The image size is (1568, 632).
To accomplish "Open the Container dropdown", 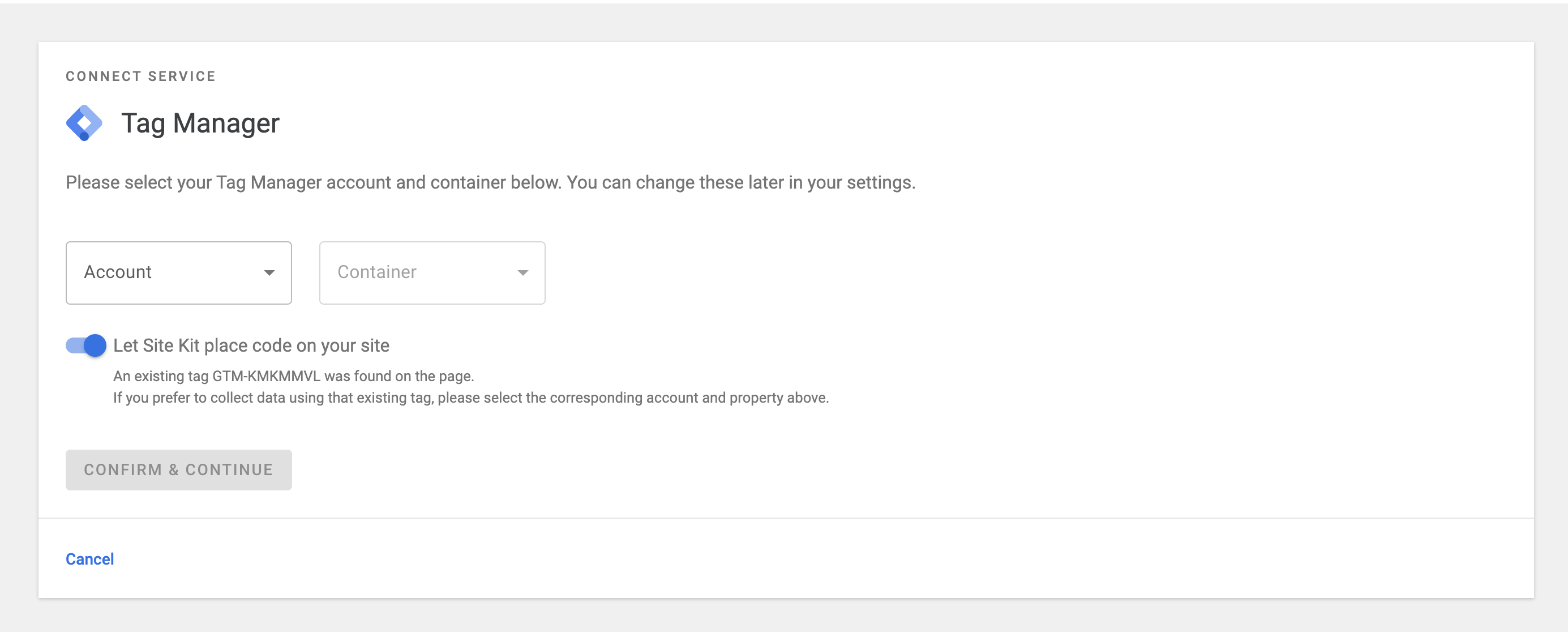I will [x=431, y=272].
